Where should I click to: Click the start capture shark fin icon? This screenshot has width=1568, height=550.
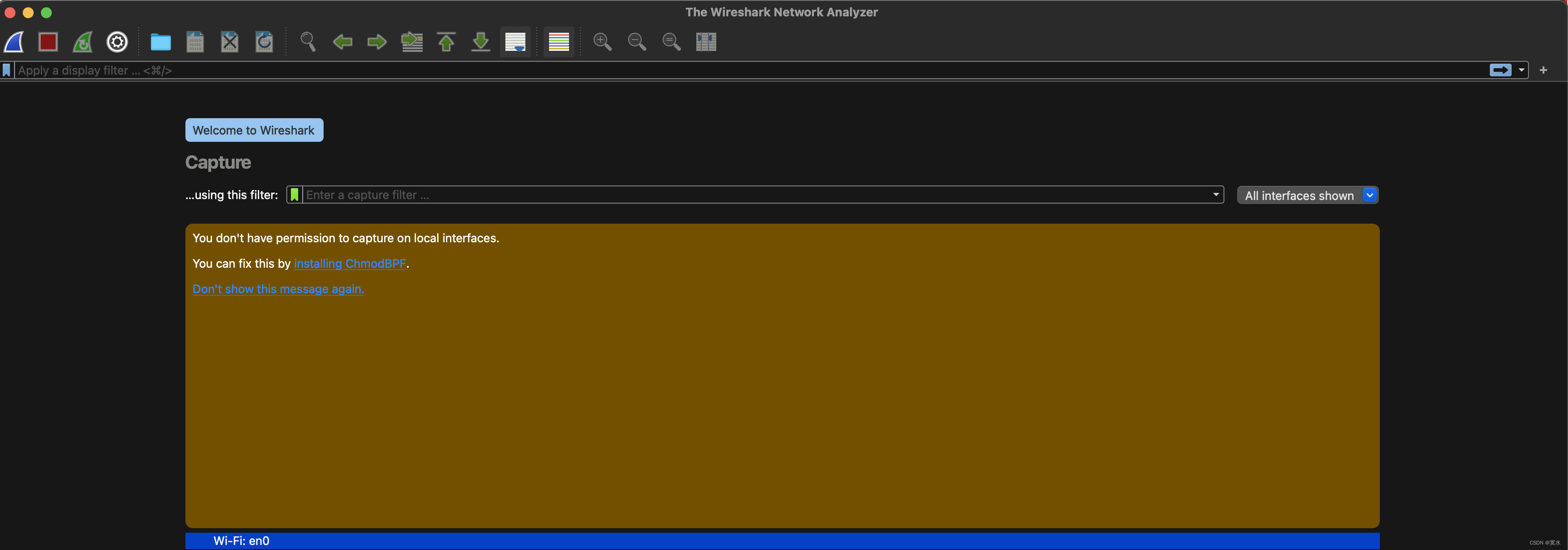(x=14, y=42)
